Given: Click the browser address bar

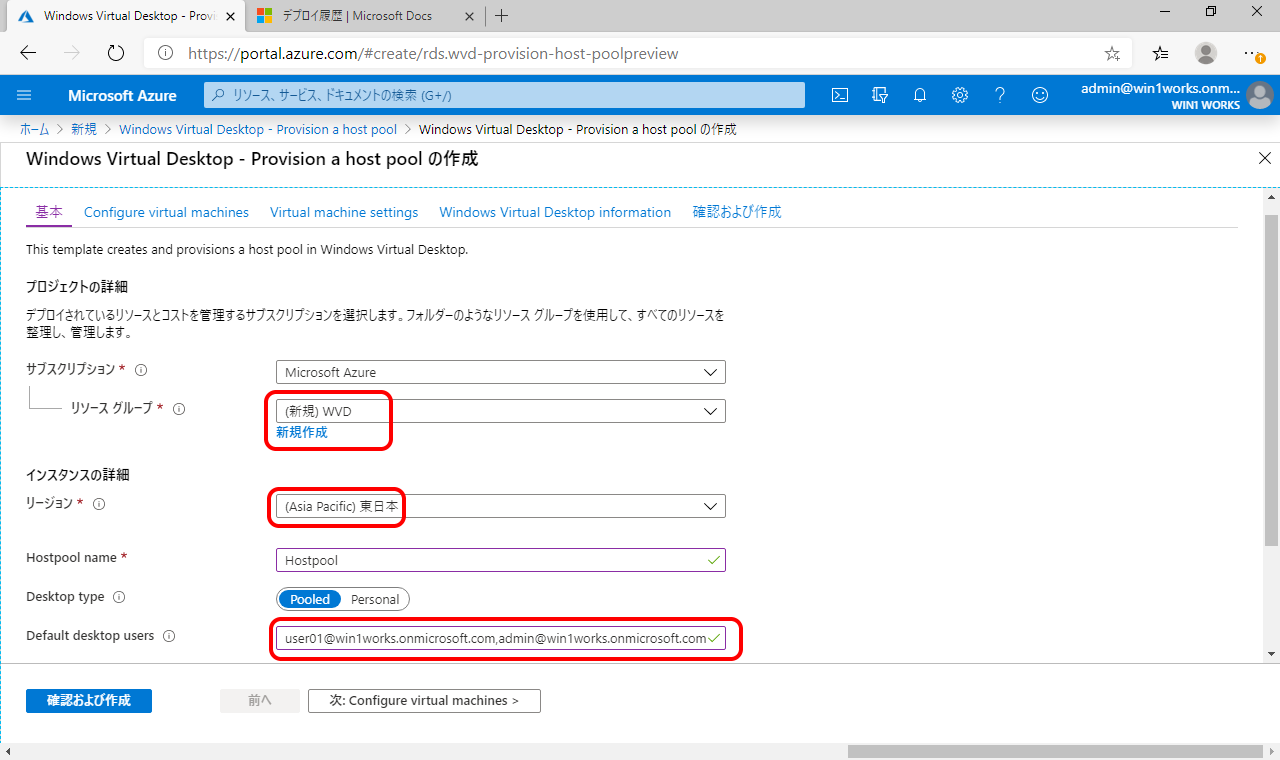Looking at the screenshot, I should [640, 53].
